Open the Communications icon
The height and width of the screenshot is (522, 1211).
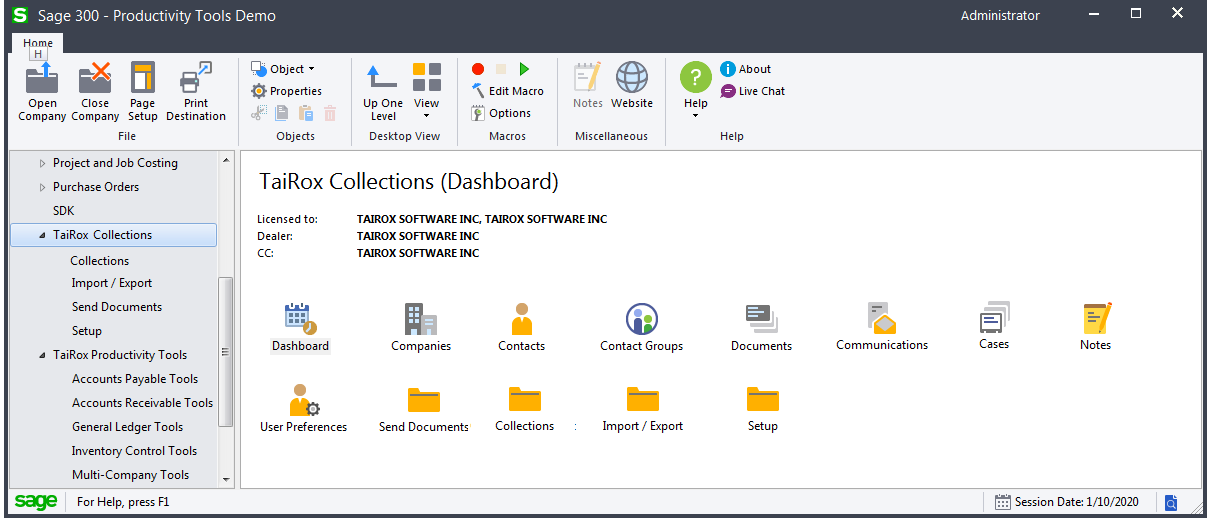[882, 319]
